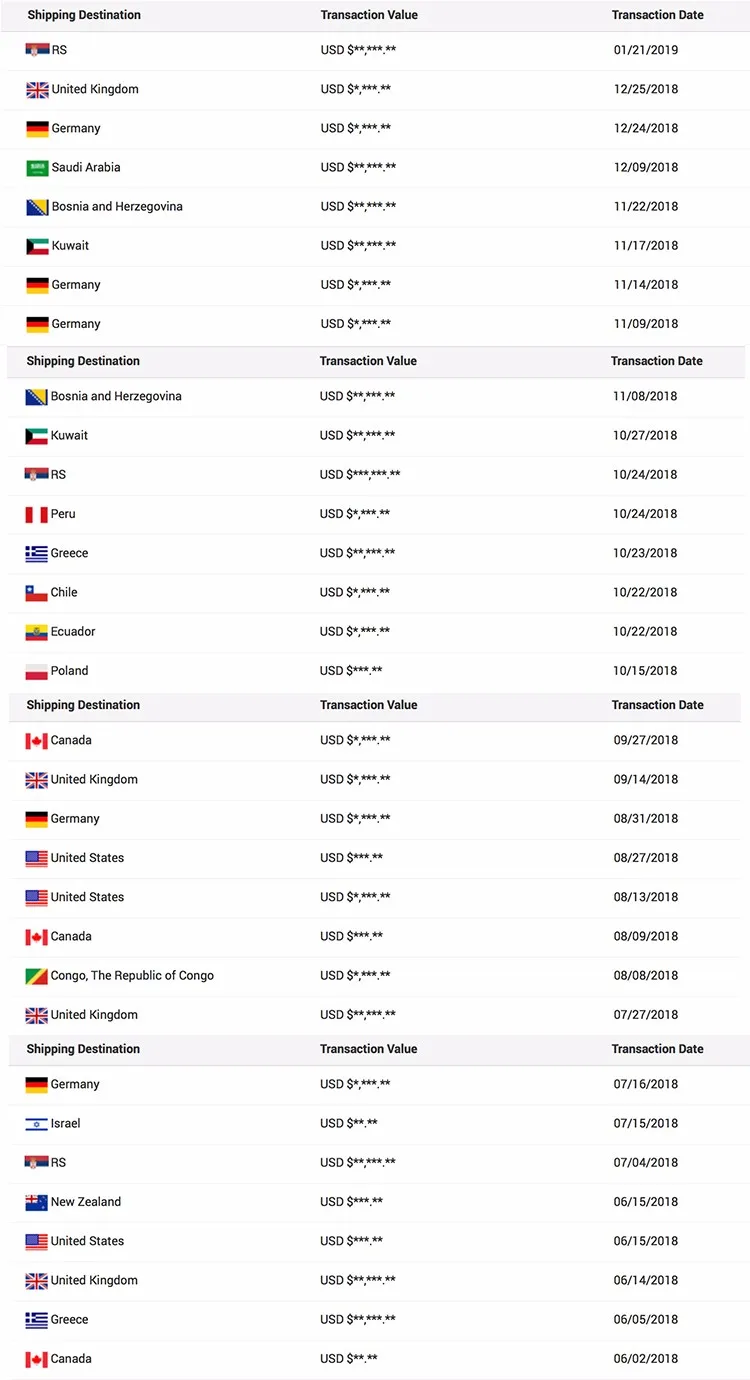Click the Ecuador flag icon
This screenshot has height=1380, width=750.
point(36,632)
